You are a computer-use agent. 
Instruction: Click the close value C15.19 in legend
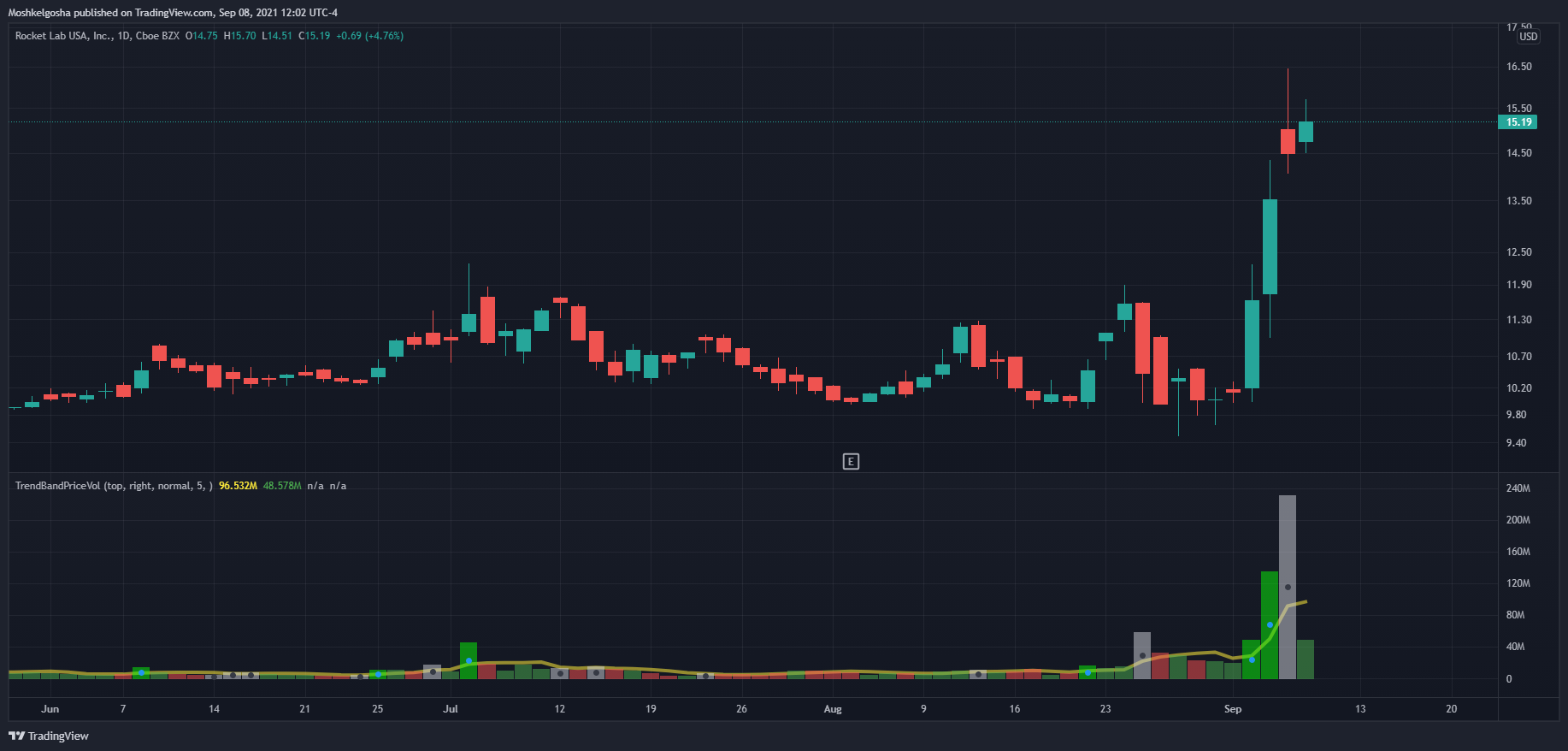click(315, 36)
